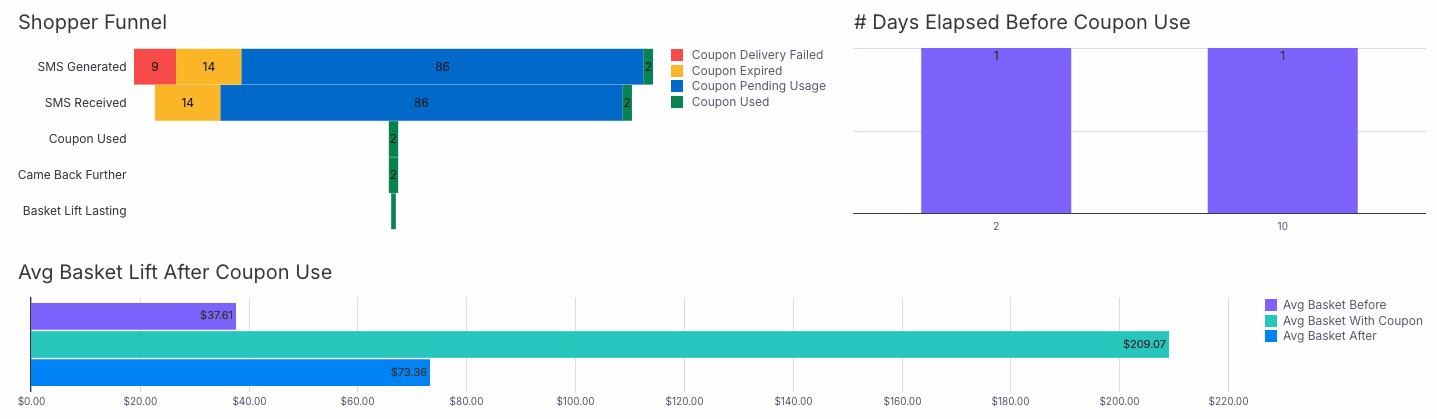
Task: Click the green Came Back Further funnel bar
Action: (x=393, y=175)
